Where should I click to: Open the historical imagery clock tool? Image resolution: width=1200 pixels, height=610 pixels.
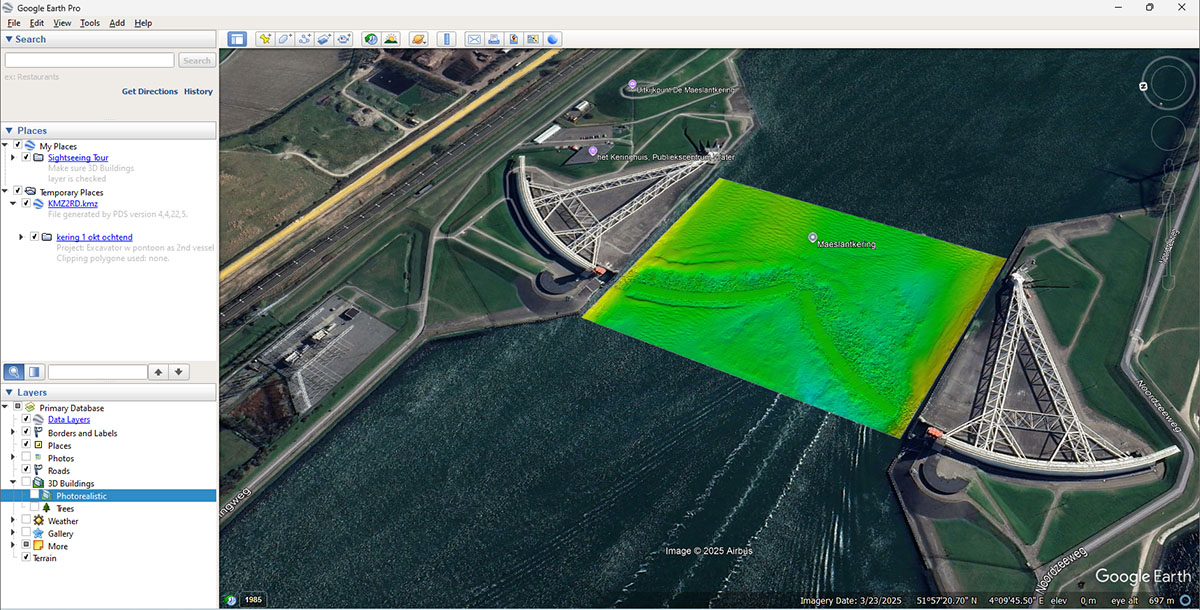[371, 39]
